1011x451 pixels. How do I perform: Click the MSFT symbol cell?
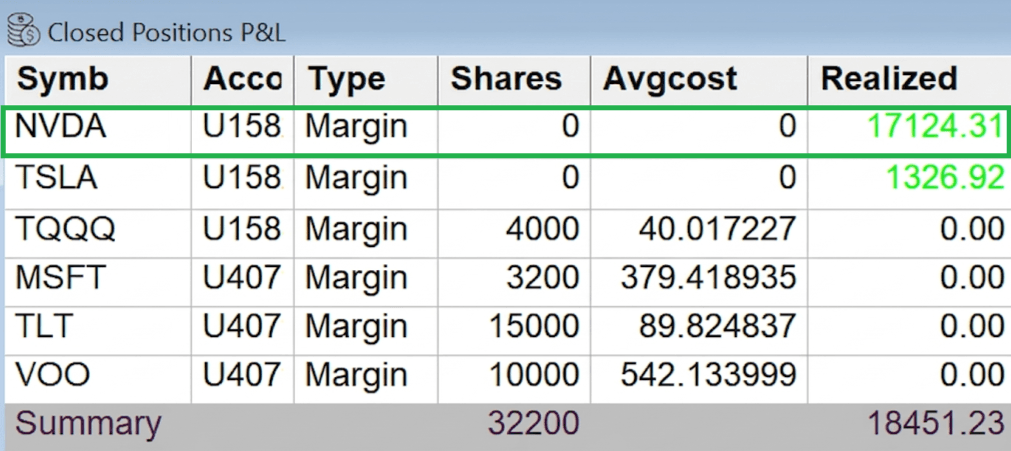click(60, 277)
